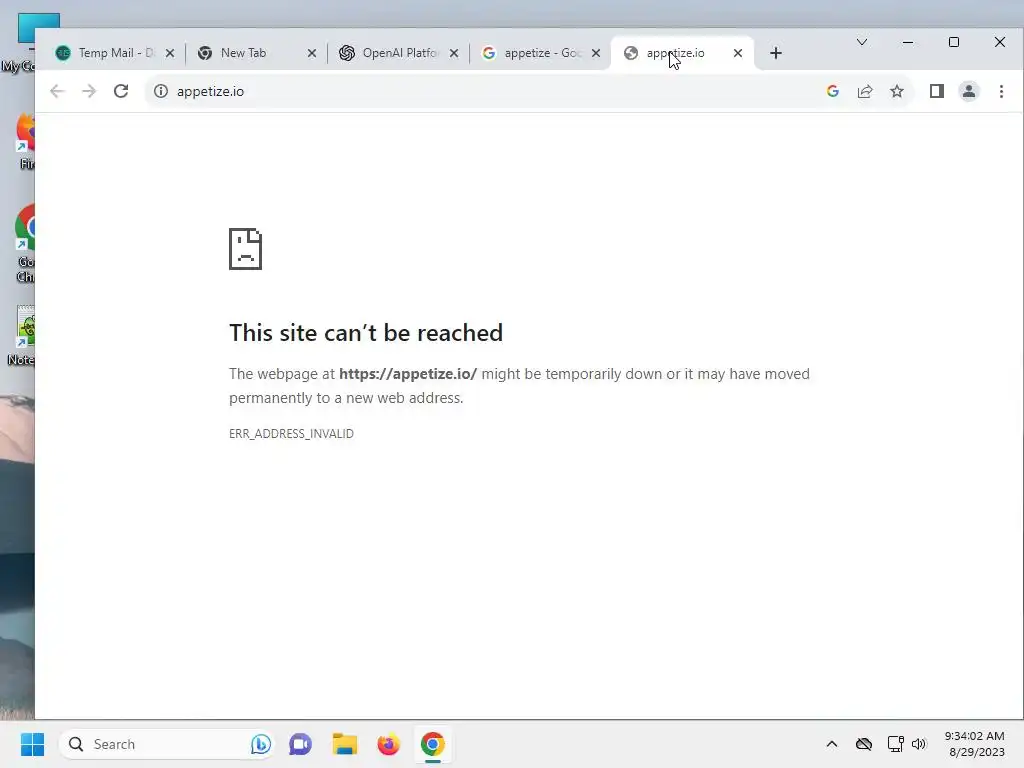The image size is (1024, 768).
Task: Open the volume control in system tray
Action: point(919,744)
